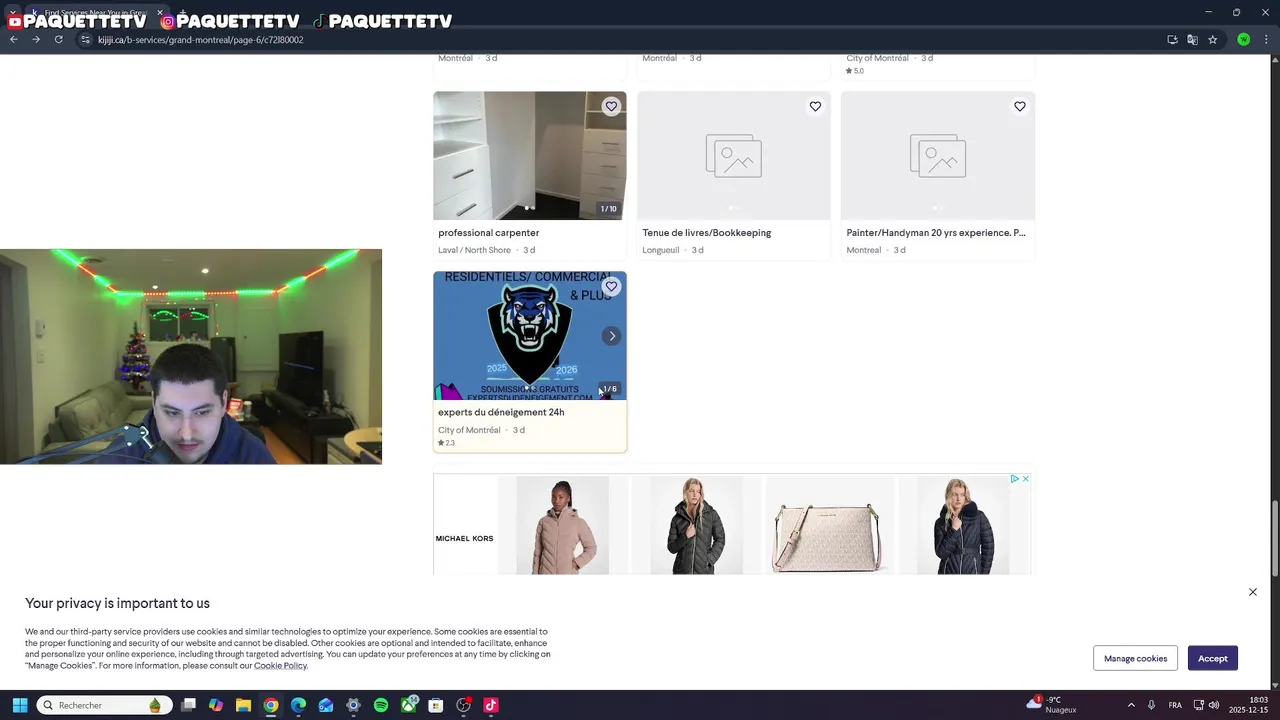Launch Copilot from the taskbar
Screen dimensions: 1280x720
click(x=216, y=705)
